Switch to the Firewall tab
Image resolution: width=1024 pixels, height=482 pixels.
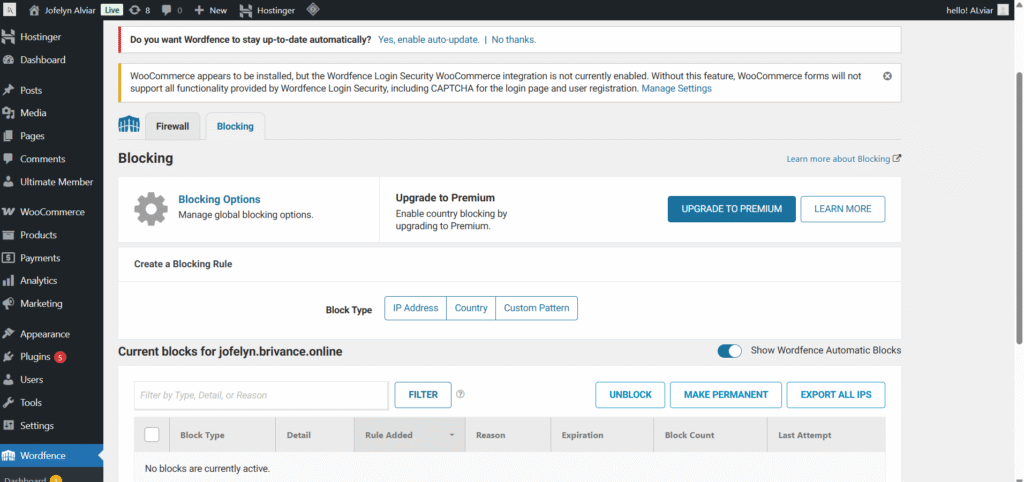172,127
